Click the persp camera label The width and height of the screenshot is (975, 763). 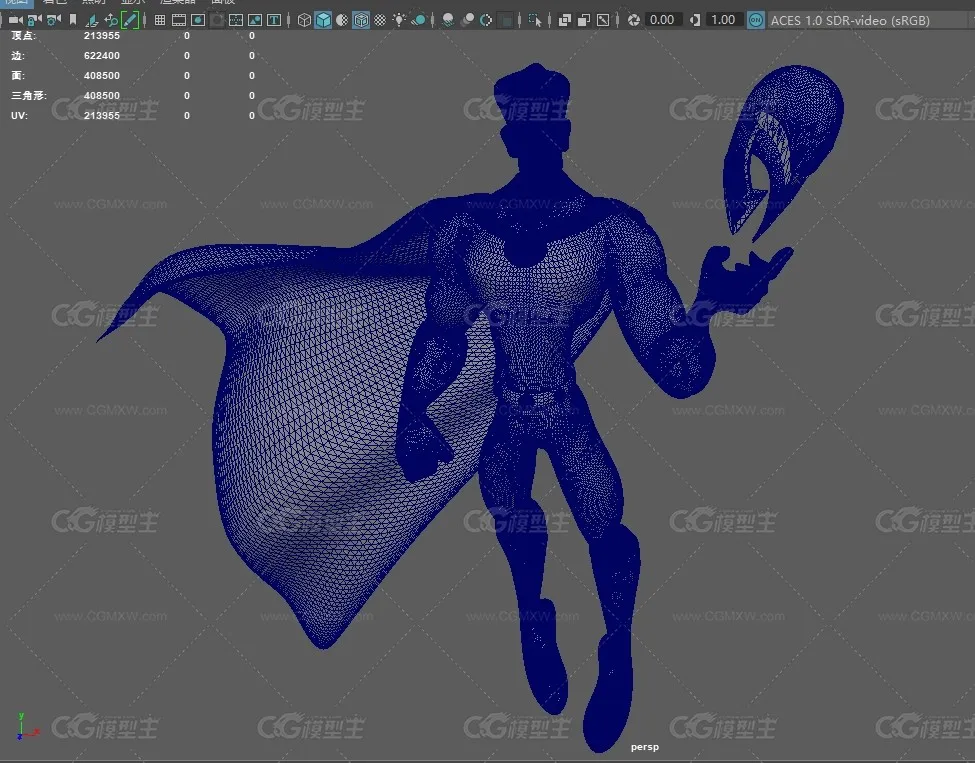644,747
